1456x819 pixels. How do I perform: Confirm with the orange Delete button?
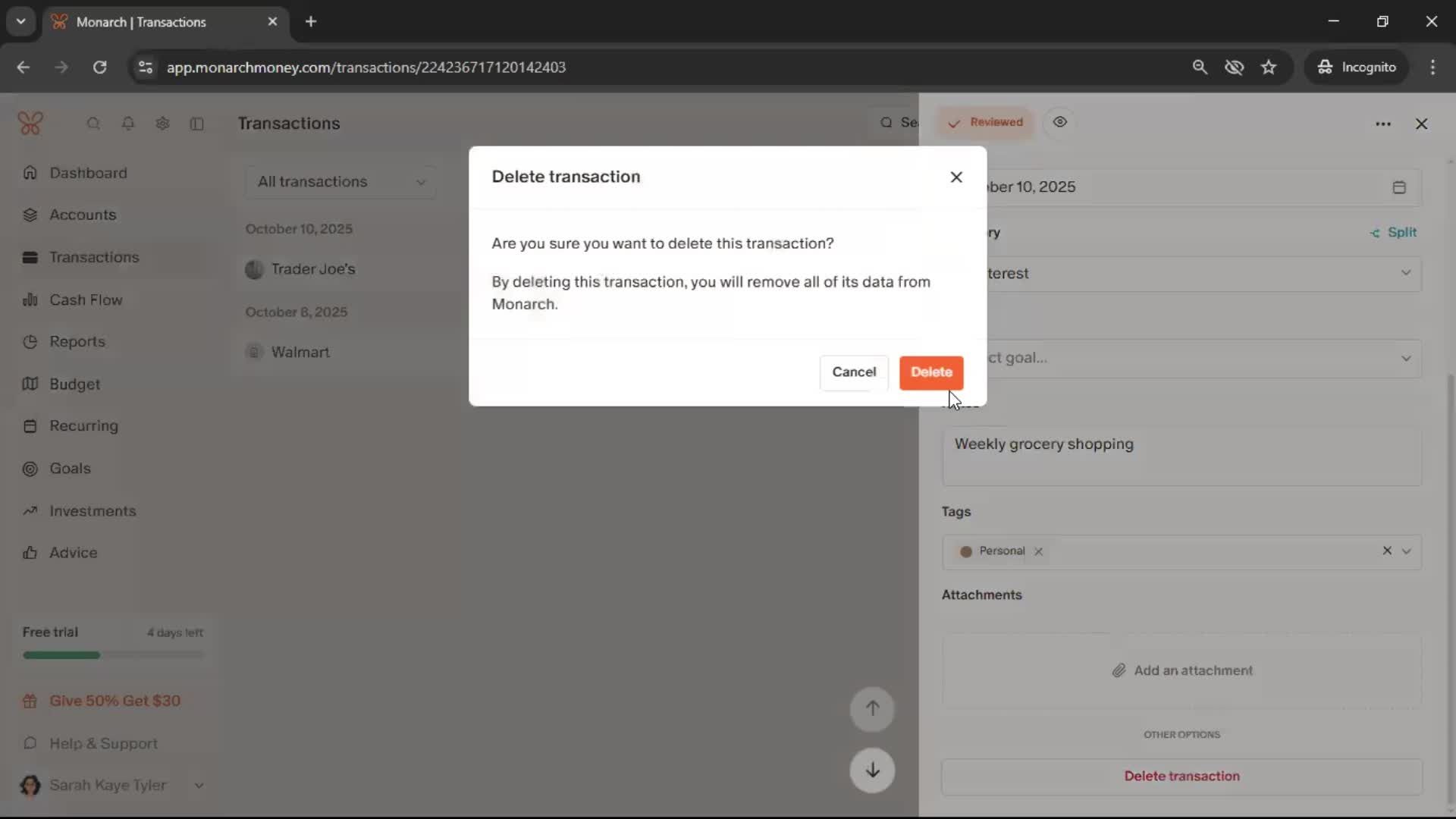click(x=931, y=372)
